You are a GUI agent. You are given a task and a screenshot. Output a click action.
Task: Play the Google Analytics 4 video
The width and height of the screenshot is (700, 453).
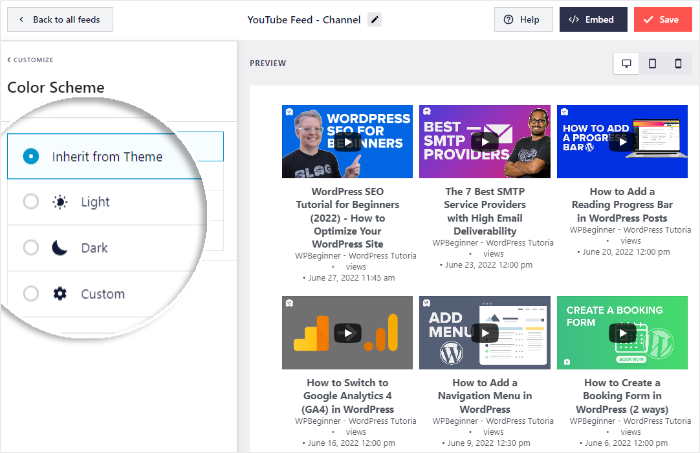click(x=347, y=333)
